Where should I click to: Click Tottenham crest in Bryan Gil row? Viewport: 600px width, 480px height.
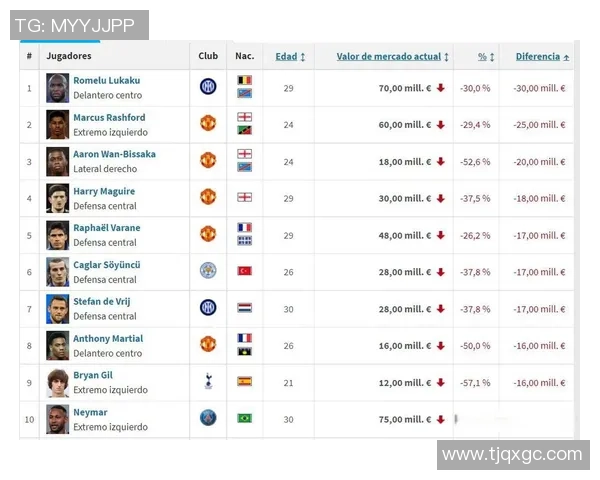point(208,381)
